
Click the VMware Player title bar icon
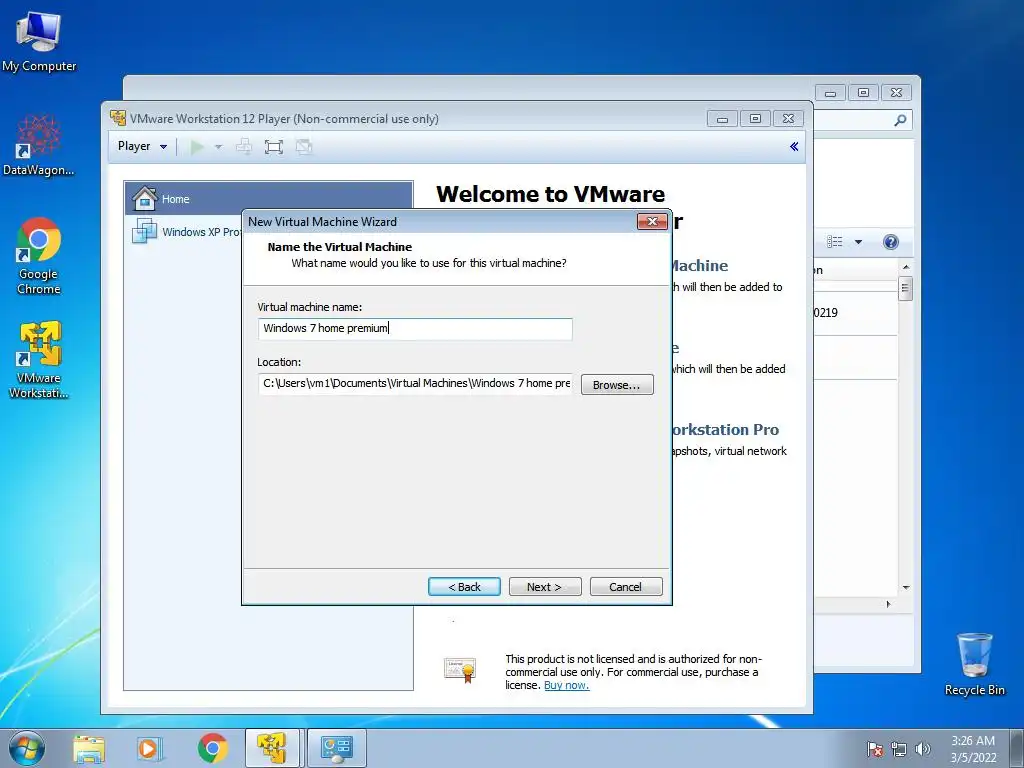coord(118,118)
